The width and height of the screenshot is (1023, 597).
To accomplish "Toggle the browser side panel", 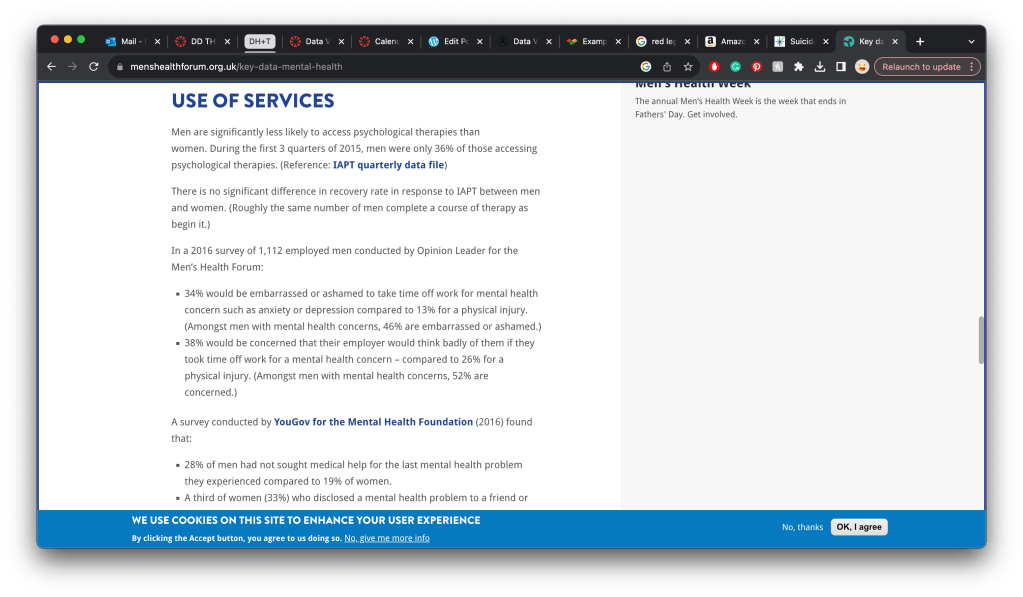I will tap(840, 67).
